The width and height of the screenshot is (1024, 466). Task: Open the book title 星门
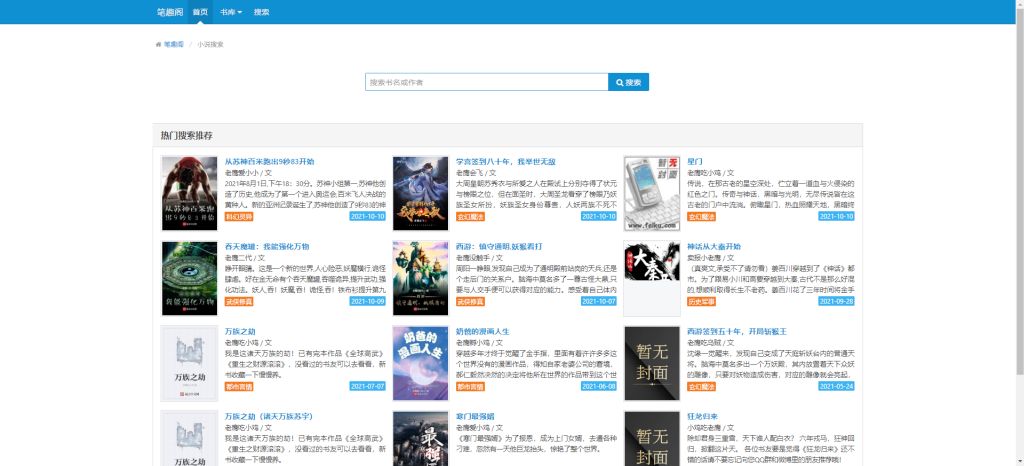695,161
